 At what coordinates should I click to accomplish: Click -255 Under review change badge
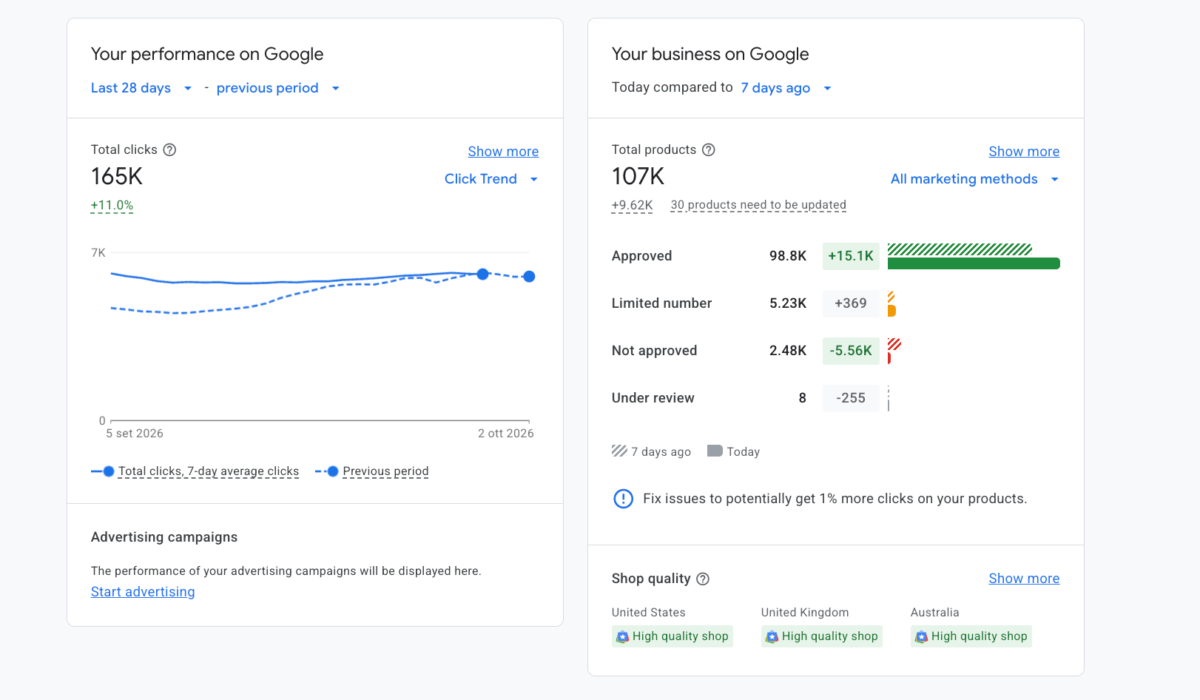[x=851, y=398]
